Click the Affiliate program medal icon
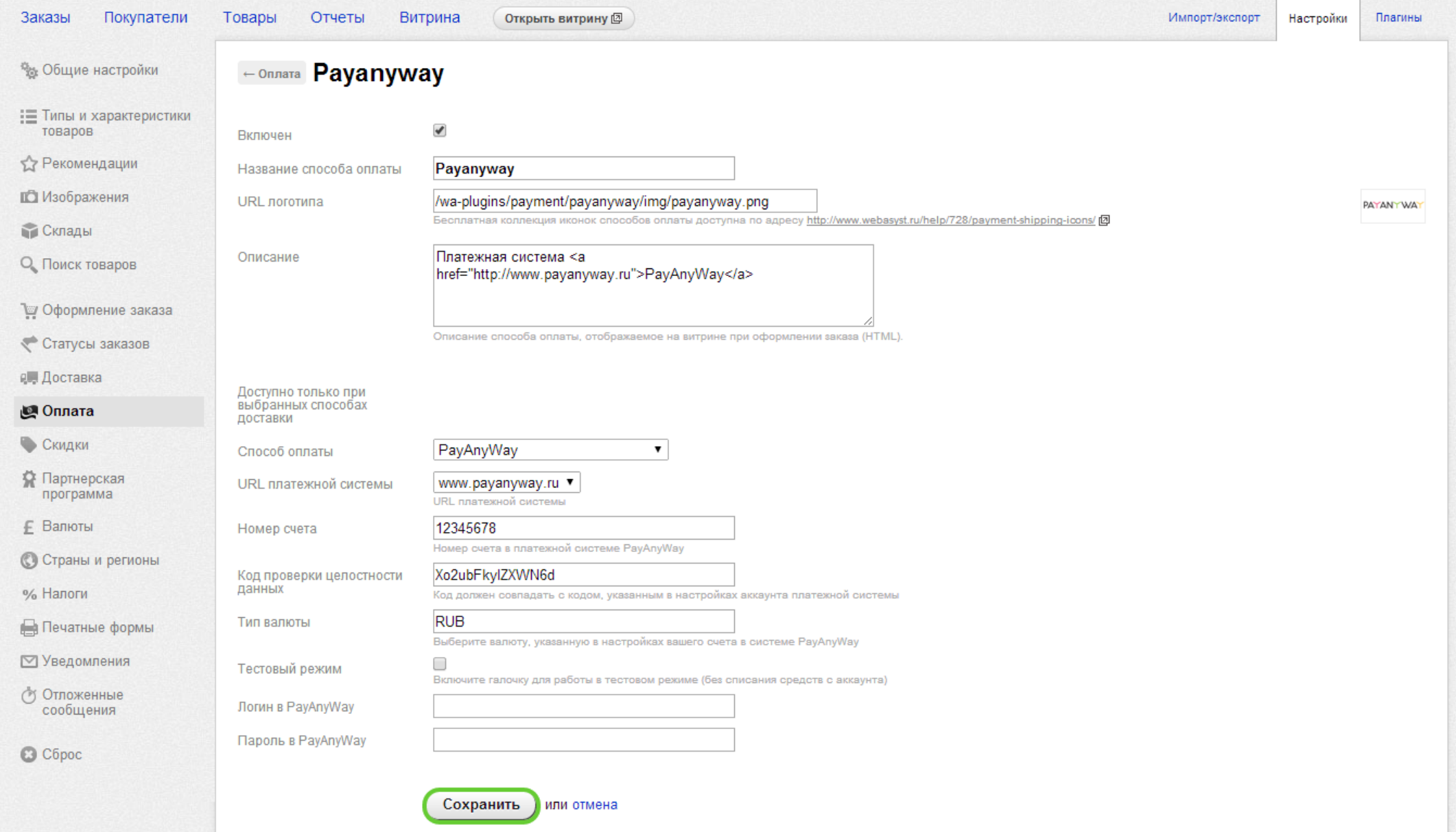Viewport: 1456px width, 832px height. click(29, 479)
